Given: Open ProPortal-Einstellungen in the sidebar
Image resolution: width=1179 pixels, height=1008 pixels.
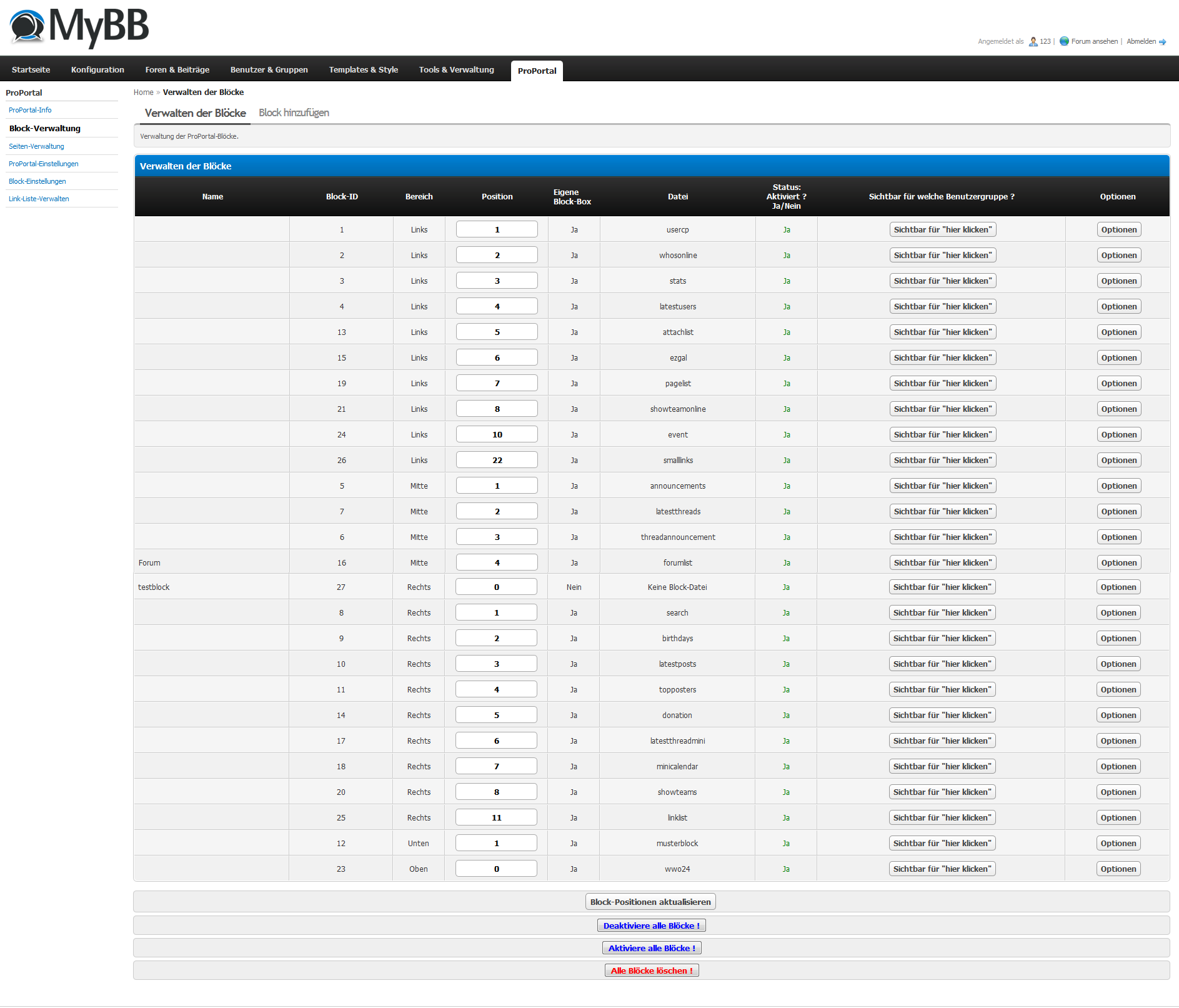Looking at the screenshot, I should pos(44,164).
